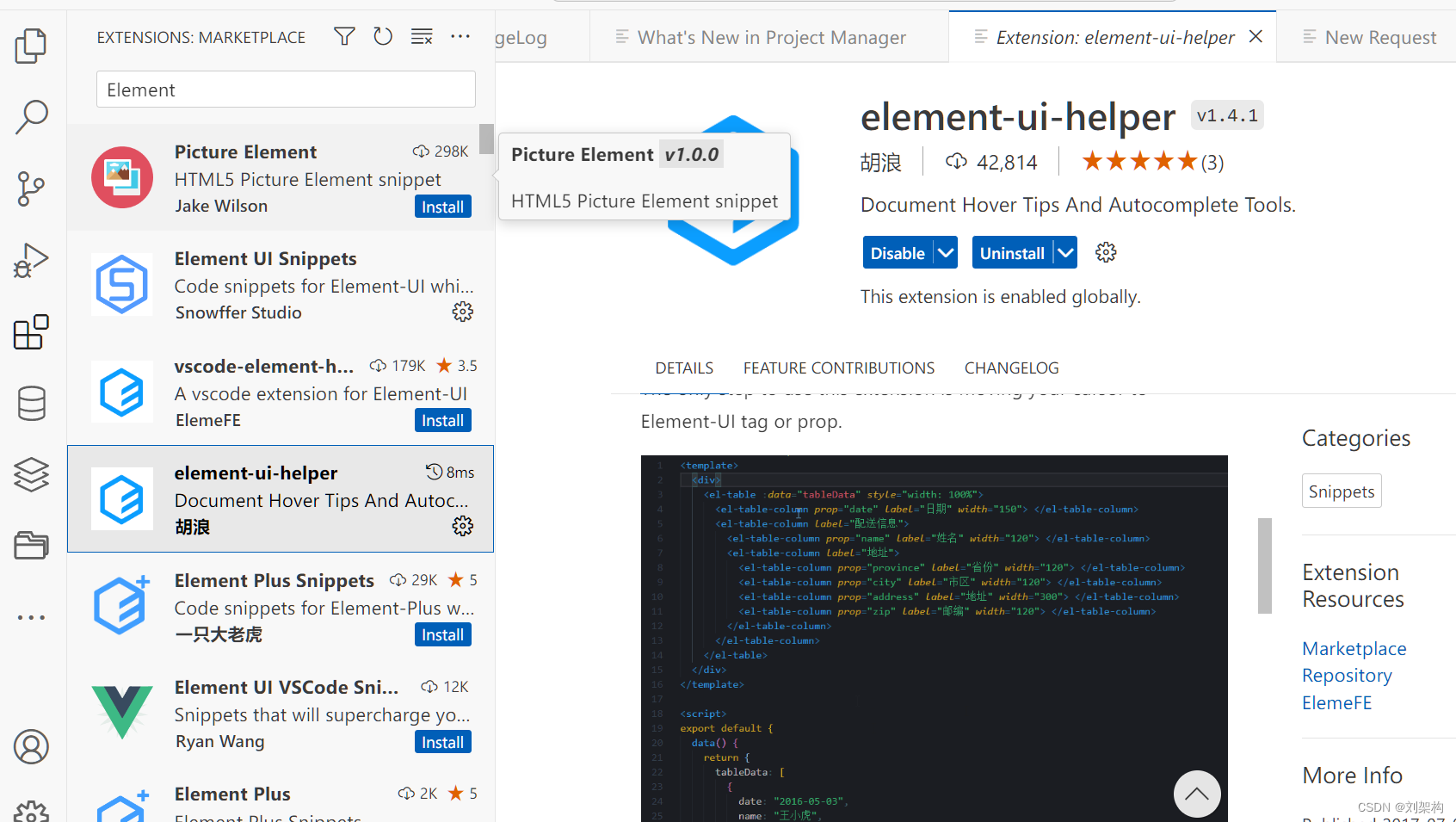This screenshot has width=1456, height=822.
Task: Click the vscode-element-helper icon
Action: [122, 392]
